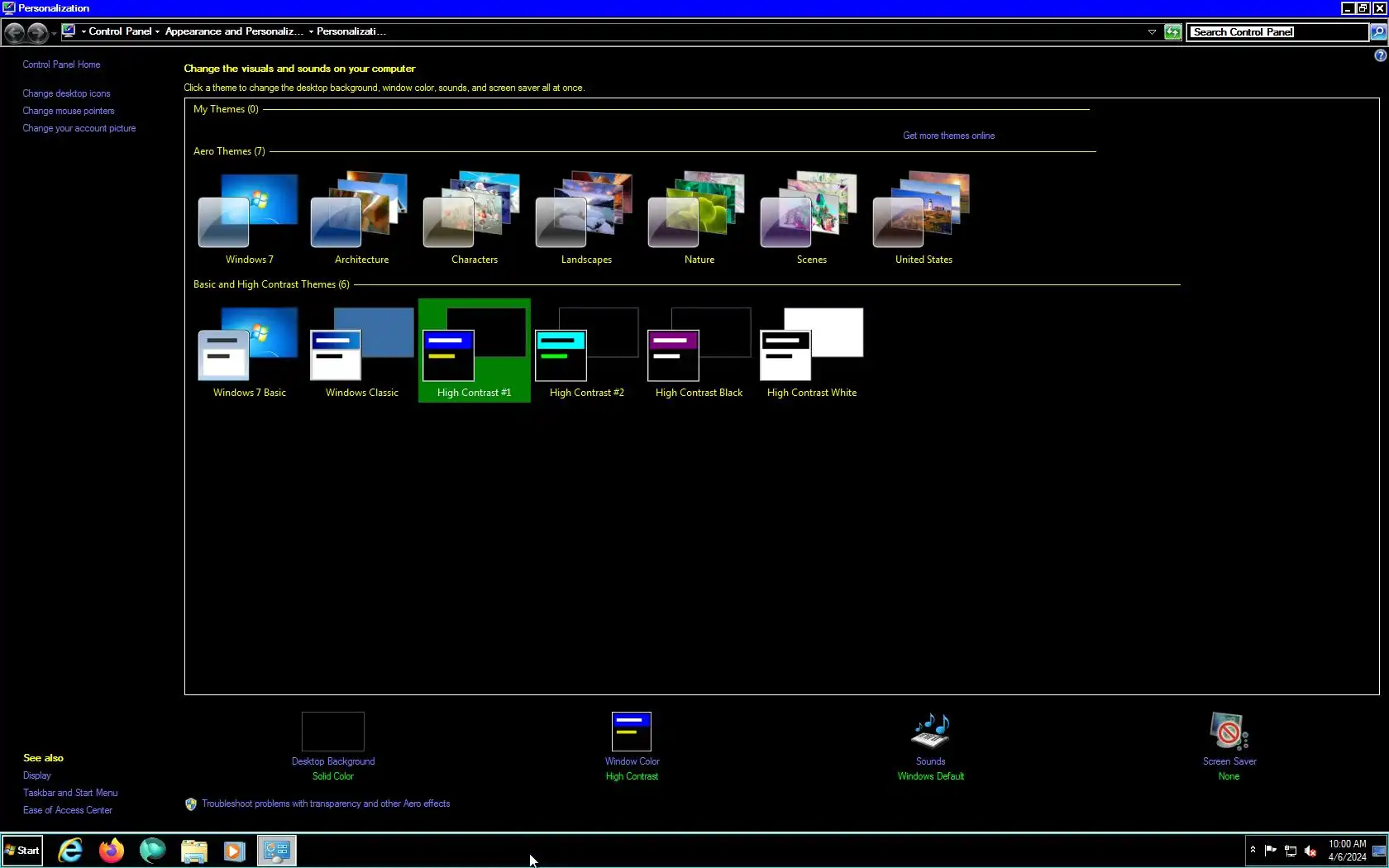Open Windows Media Player from the taskbar

point(235,851)
